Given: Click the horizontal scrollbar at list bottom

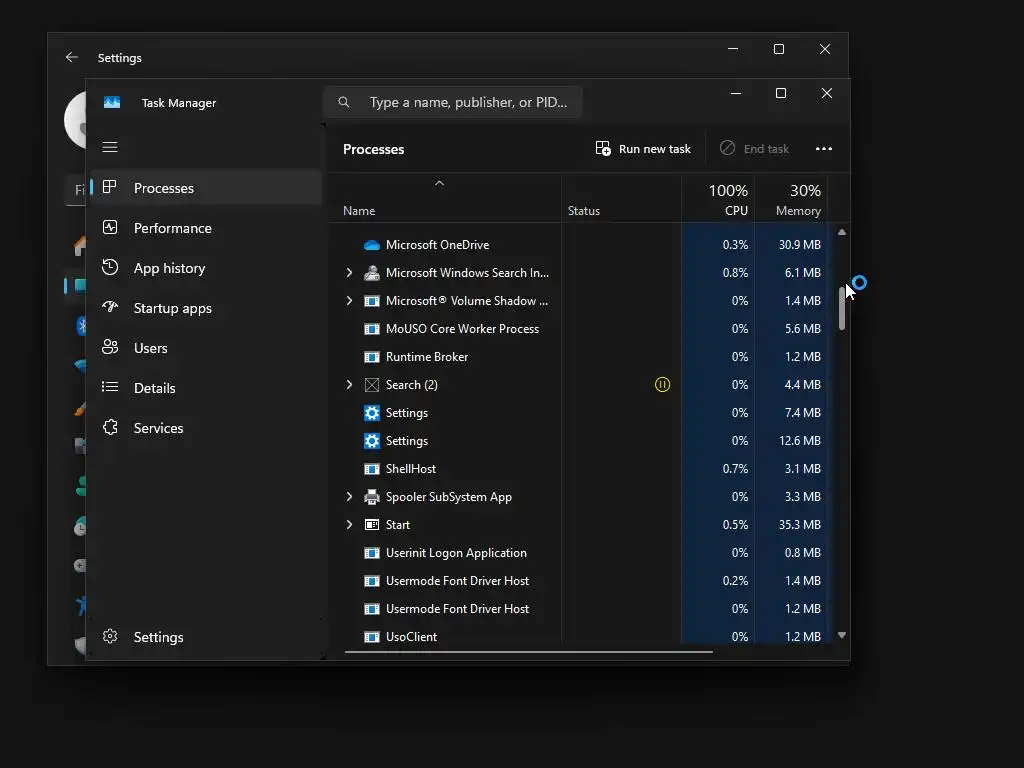Looking at the screenshot, I should pos(529,651).
